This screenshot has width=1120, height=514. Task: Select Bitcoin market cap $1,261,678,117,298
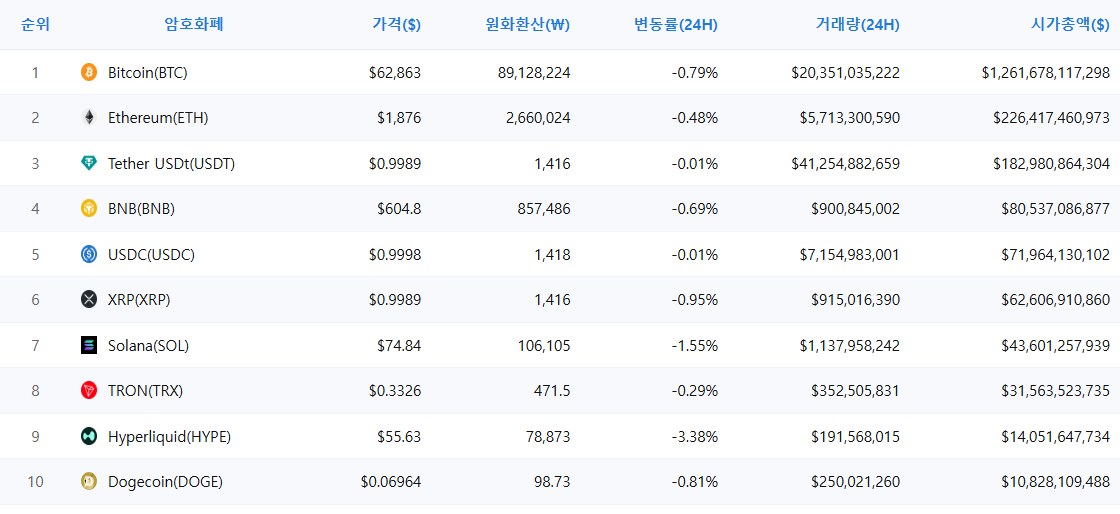1046,72
